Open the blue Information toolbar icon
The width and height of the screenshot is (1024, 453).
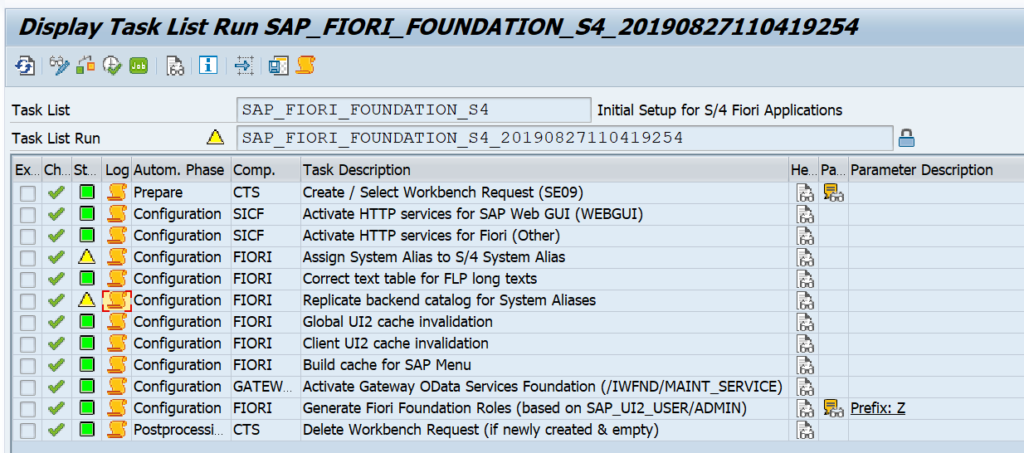208,65
